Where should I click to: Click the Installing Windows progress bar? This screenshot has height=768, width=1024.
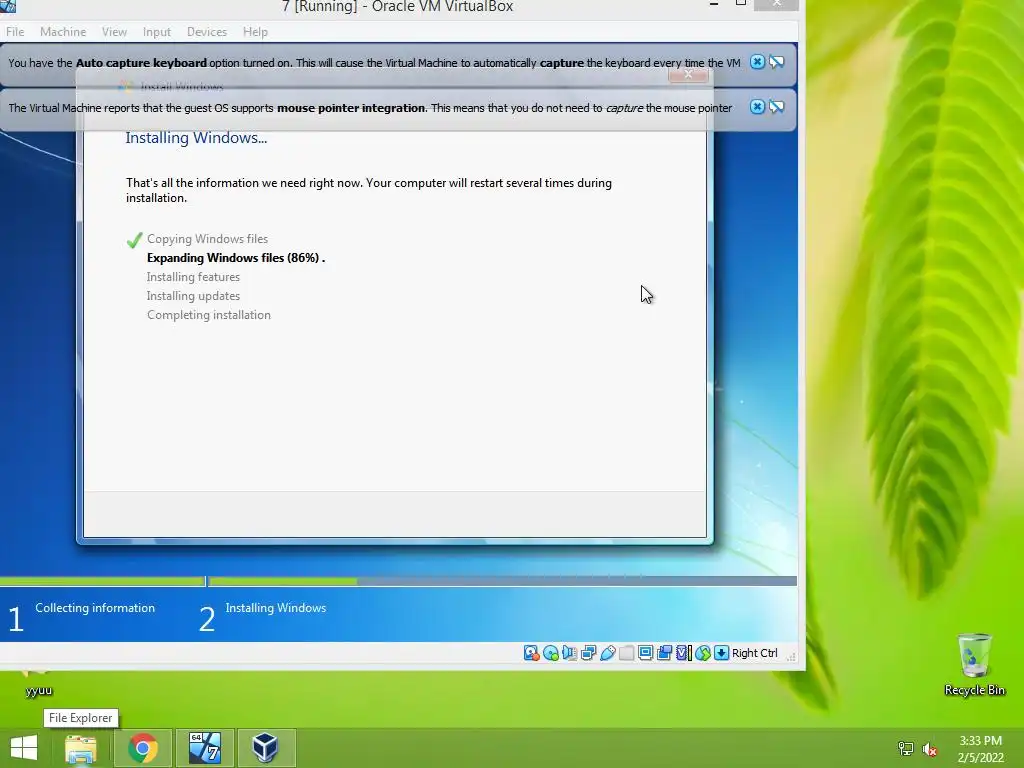pos(503,581)
